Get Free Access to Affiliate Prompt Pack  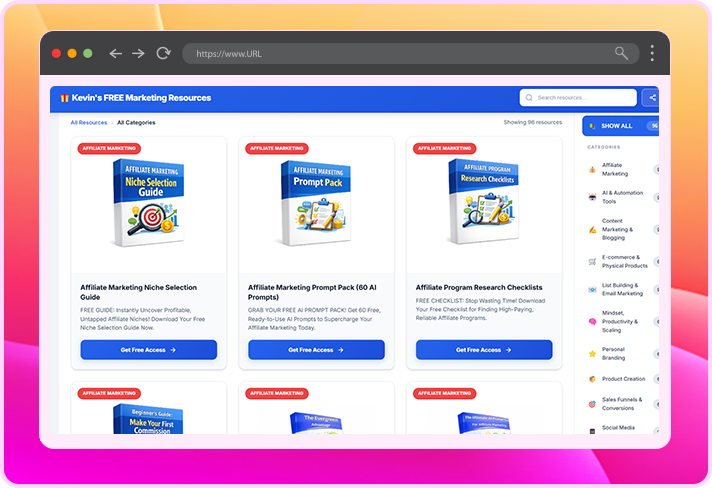pyautogui.click(x=316, y=350)
